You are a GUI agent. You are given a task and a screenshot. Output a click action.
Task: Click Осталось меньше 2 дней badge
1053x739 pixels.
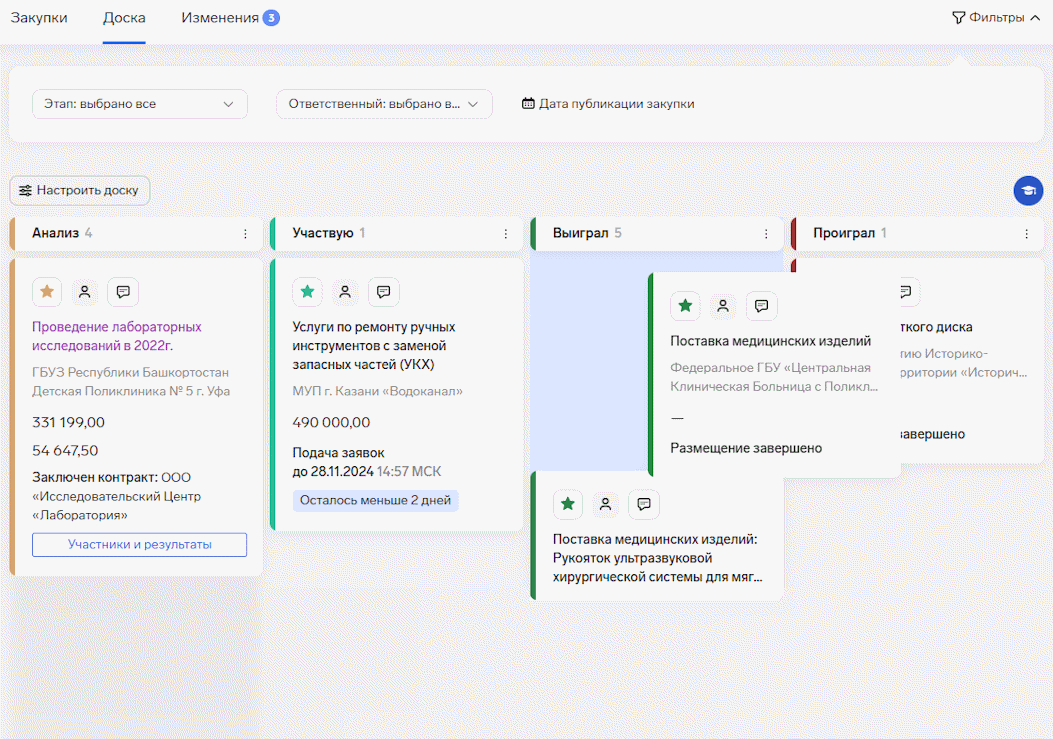point(375,501)
